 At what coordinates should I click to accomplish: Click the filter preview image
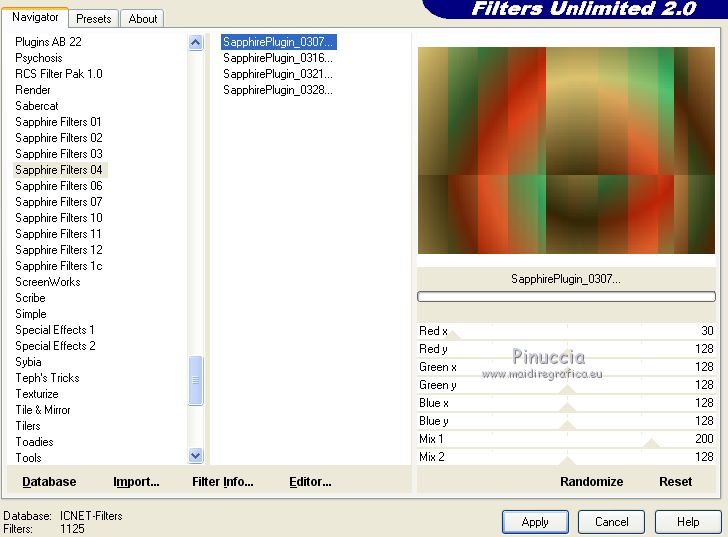pos(566,150)
